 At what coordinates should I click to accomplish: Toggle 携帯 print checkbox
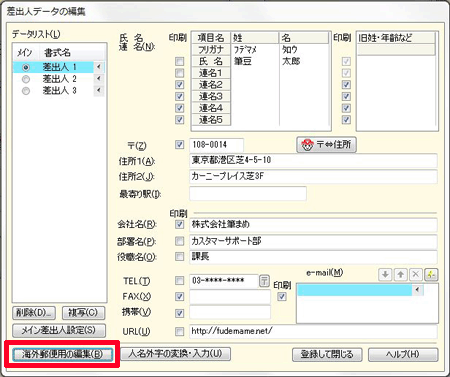(x=180, y=313)
